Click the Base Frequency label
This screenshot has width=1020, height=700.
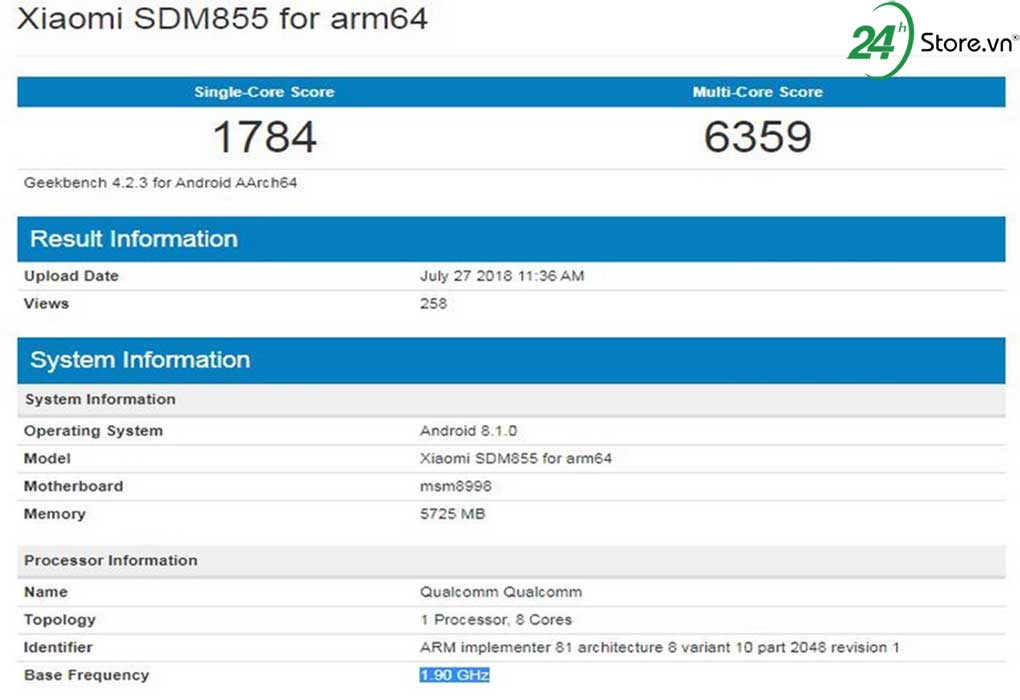point(87,676)
